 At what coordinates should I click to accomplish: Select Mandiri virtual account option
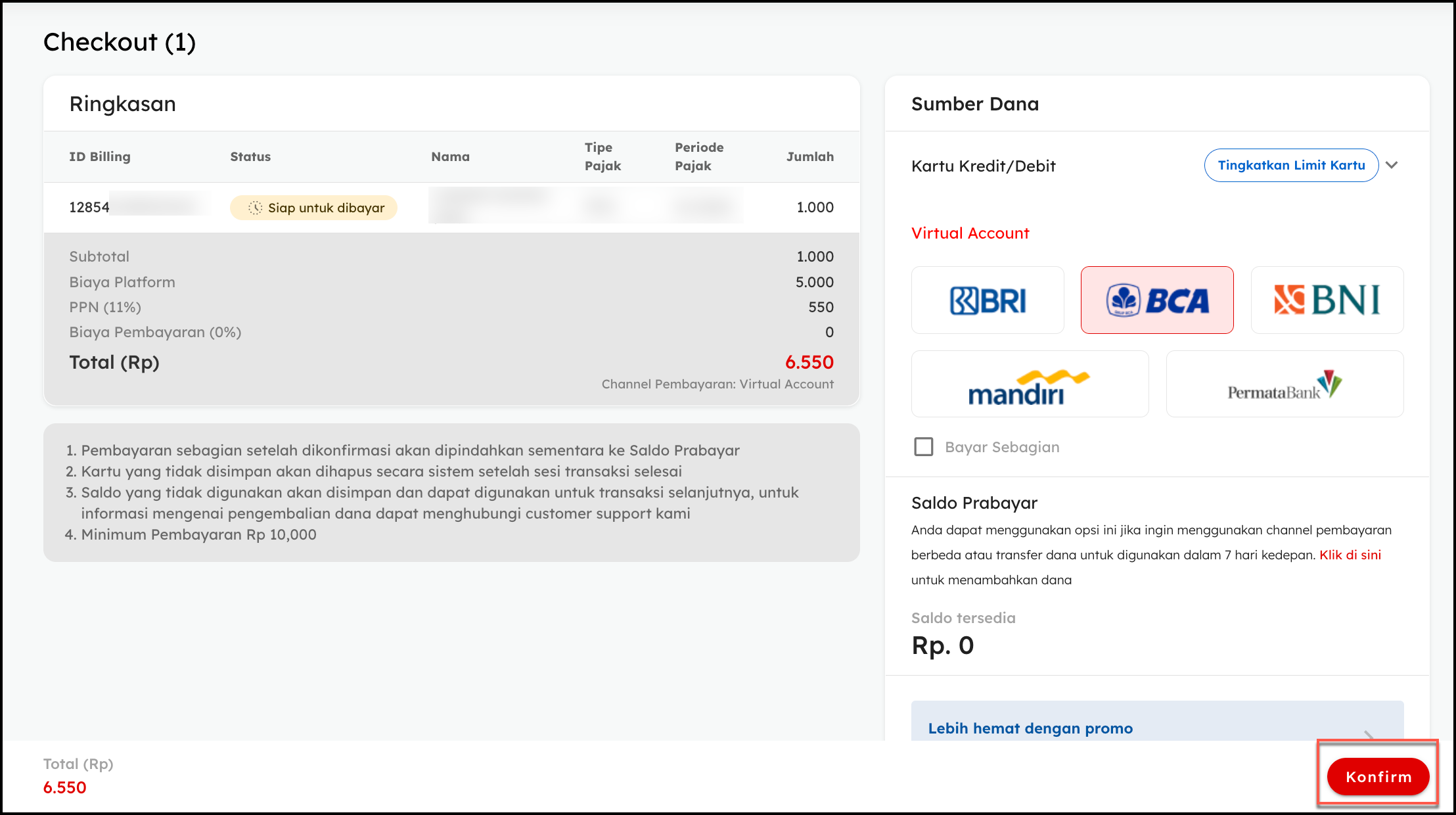point(1030,384)
